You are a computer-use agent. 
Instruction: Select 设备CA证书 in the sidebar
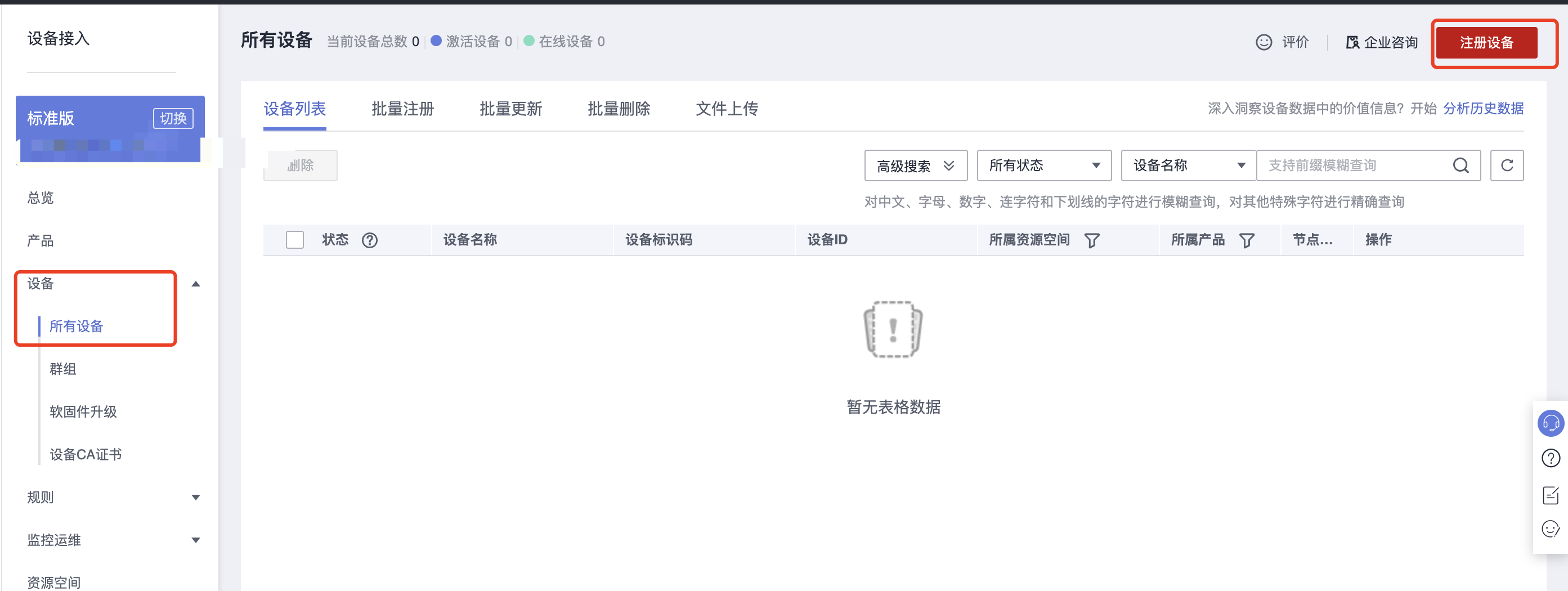(85, 455)
